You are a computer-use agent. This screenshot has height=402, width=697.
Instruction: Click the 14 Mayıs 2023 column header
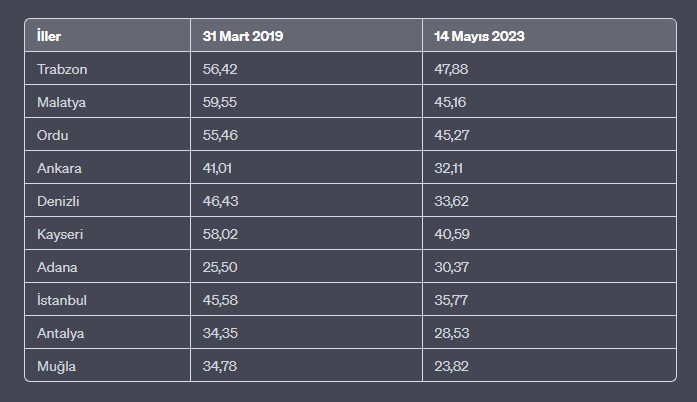(x=480, y=36)
